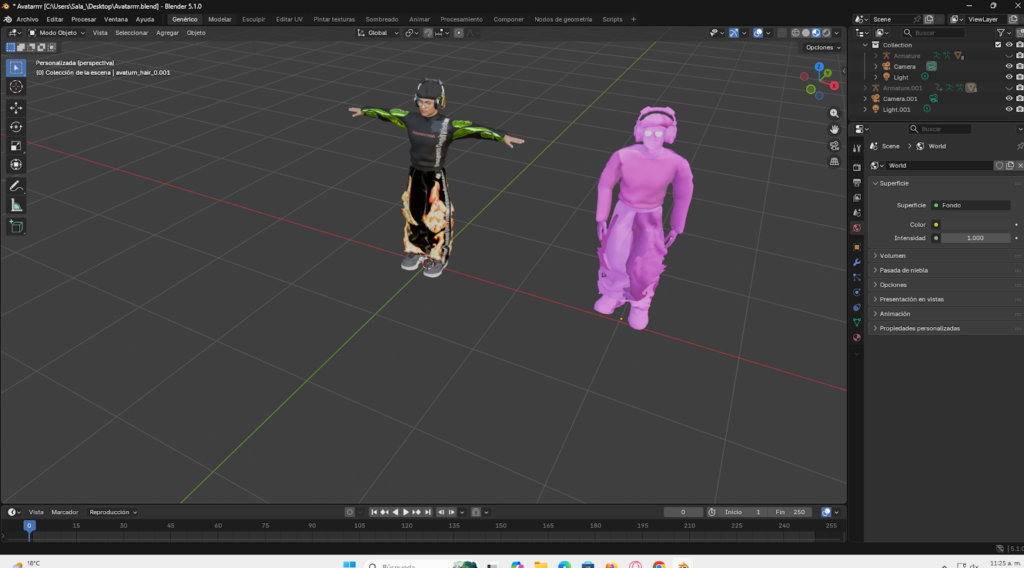Toggle viewport overlays button
Image resolution: width=1024 pixels, height=568 pixels.
pos(758,33)
